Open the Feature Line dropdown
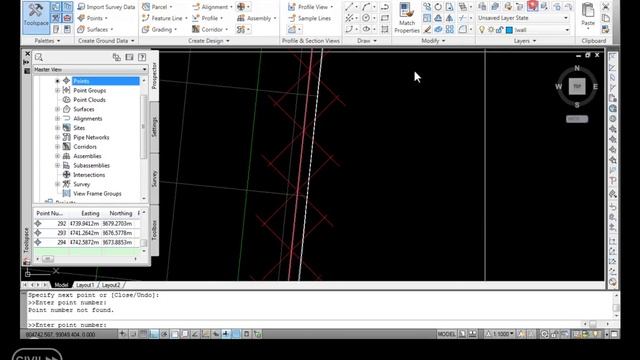 pyautogui.click(x=164, y=18)
